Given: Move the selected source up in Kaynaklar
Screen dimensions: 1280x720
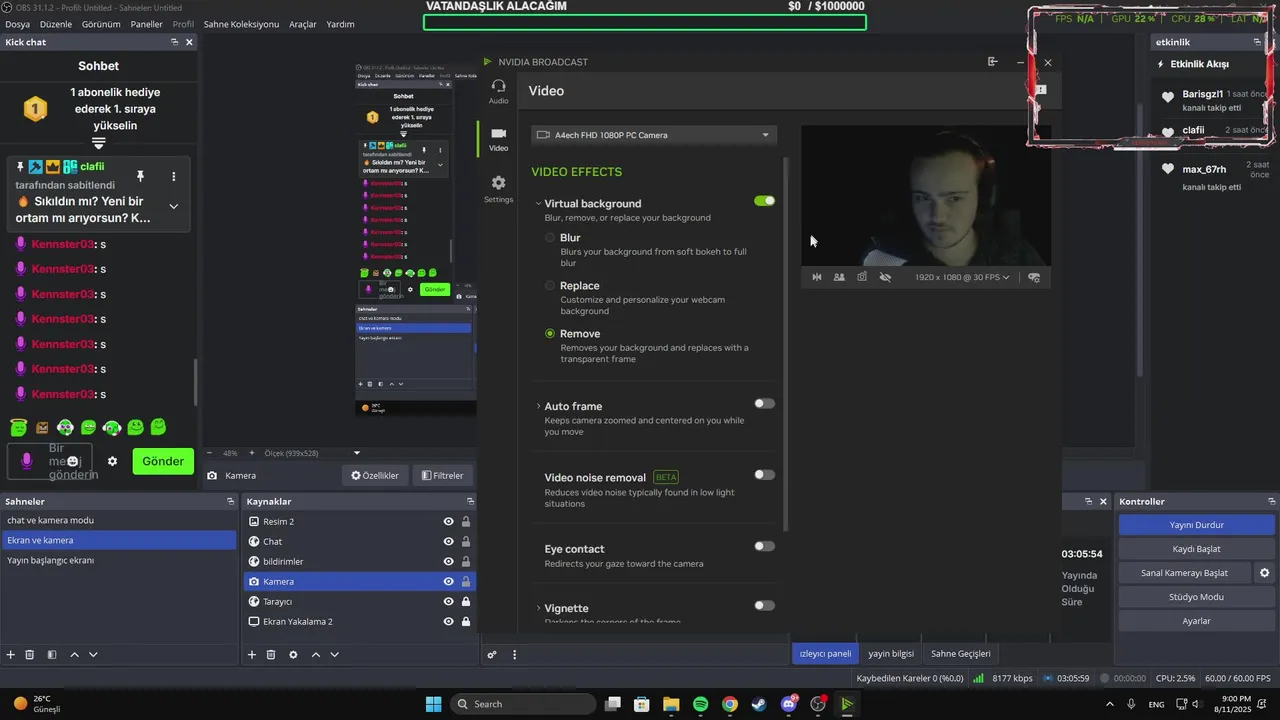Looking at the screenshot, I should pyautogui.click(x=316, y=654).
